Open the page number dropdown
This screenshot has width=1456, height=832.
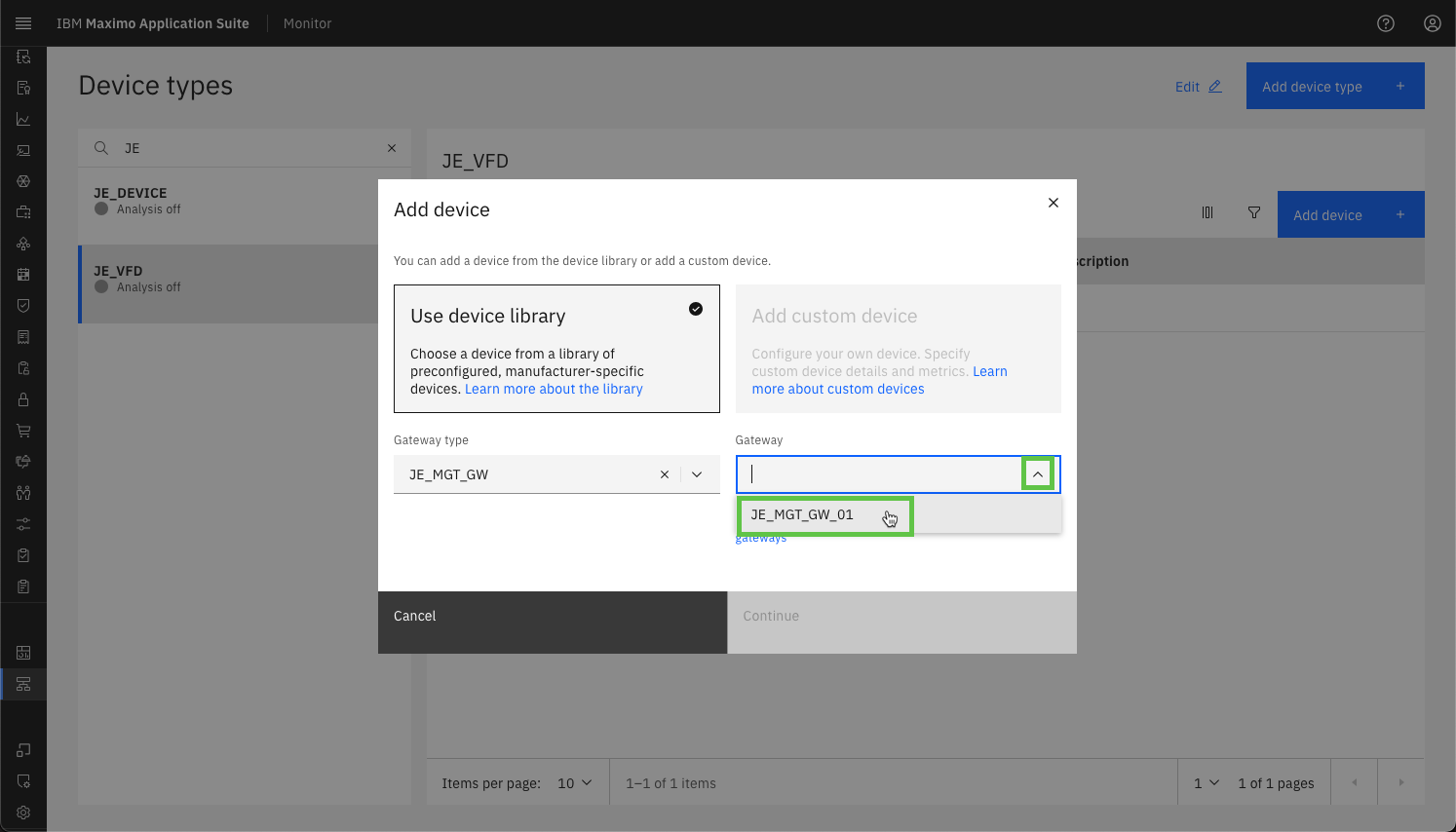pyautogui.click(x=1206, y=783)
